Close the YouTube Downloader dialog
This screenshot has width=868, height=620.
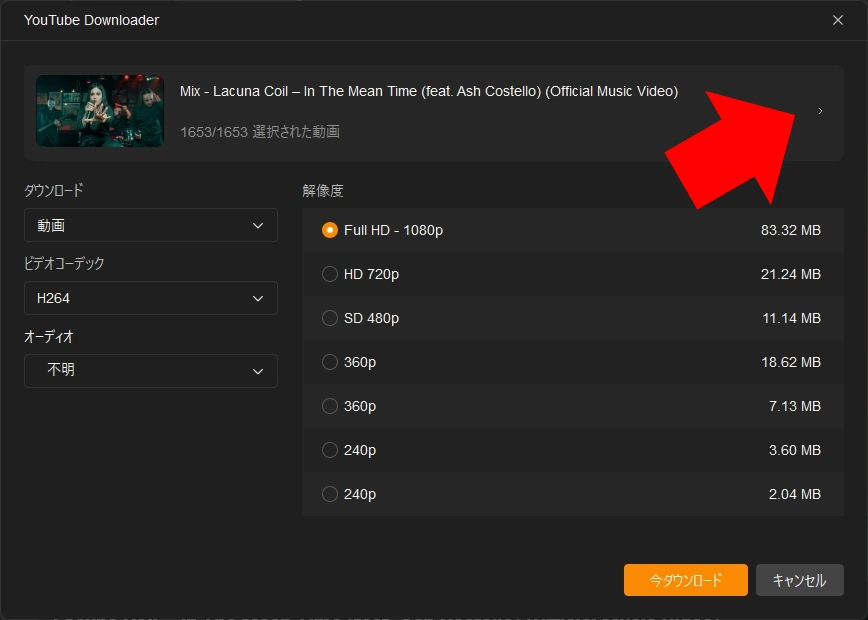(838, 20)
